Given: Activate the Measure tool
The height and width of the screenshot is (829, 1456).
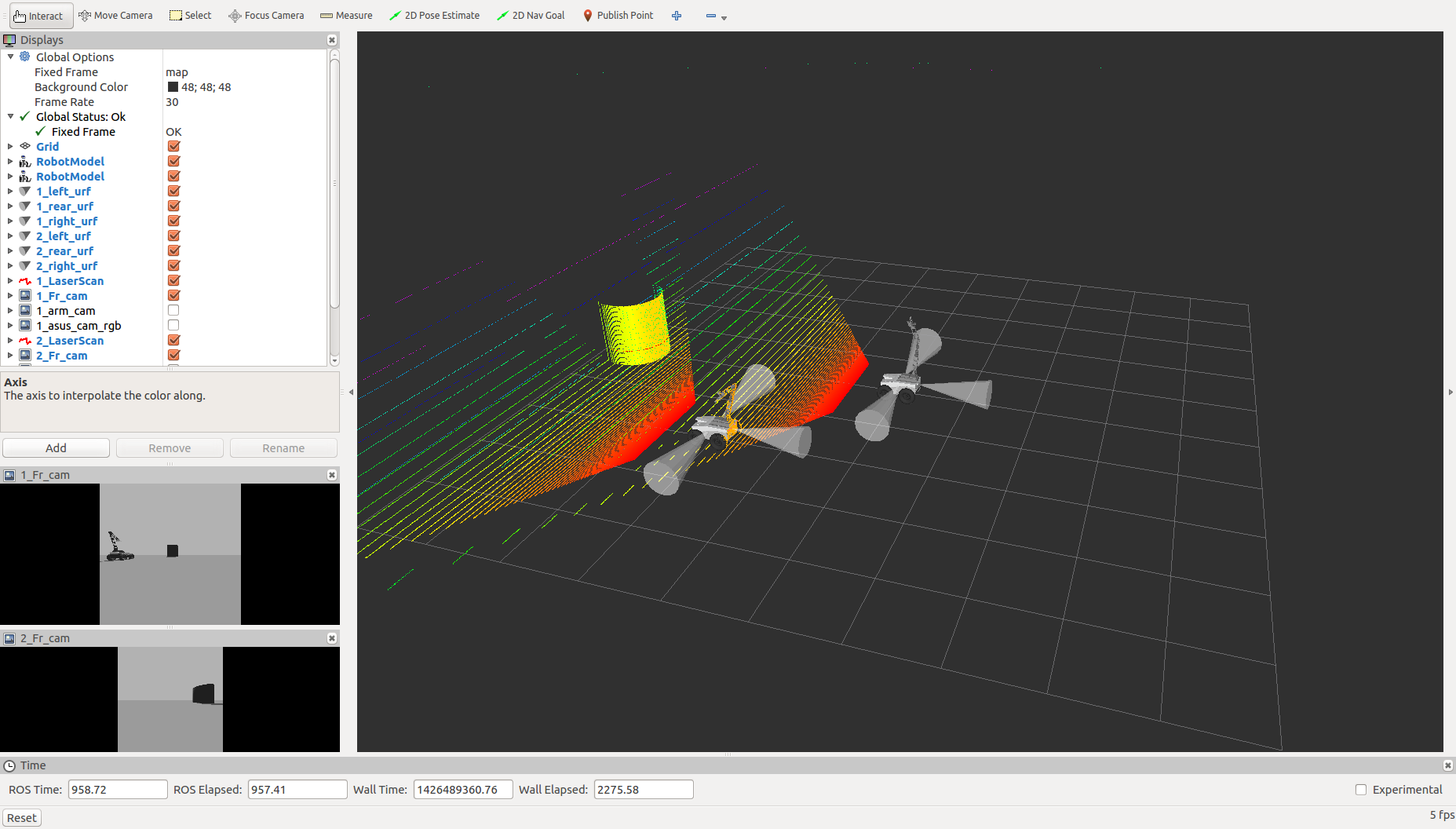Looking at the screenshot, I should 346,15.
